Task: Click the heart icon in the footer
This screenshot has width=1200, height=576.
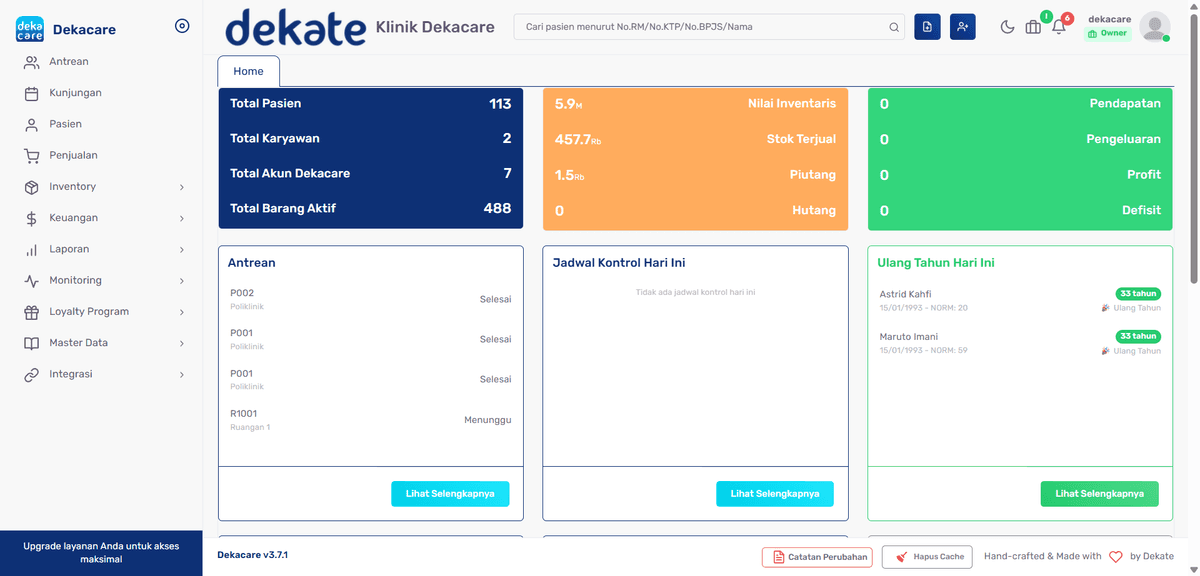Action: coord(1115,556)
